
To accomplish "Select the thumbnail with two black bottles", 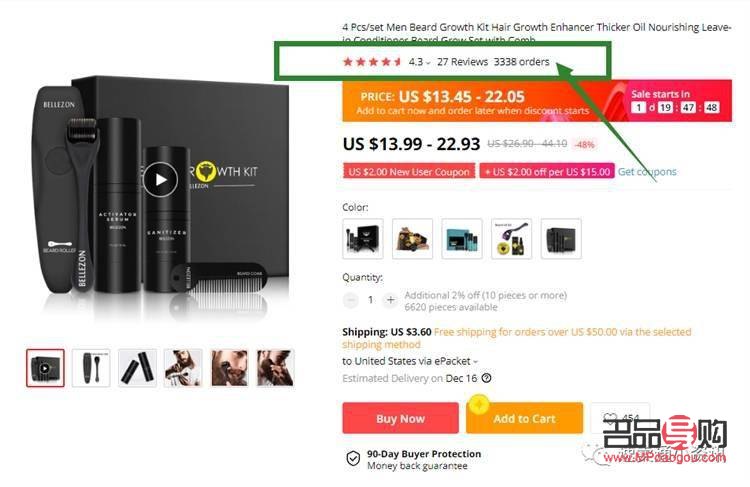I will (137, 368).
